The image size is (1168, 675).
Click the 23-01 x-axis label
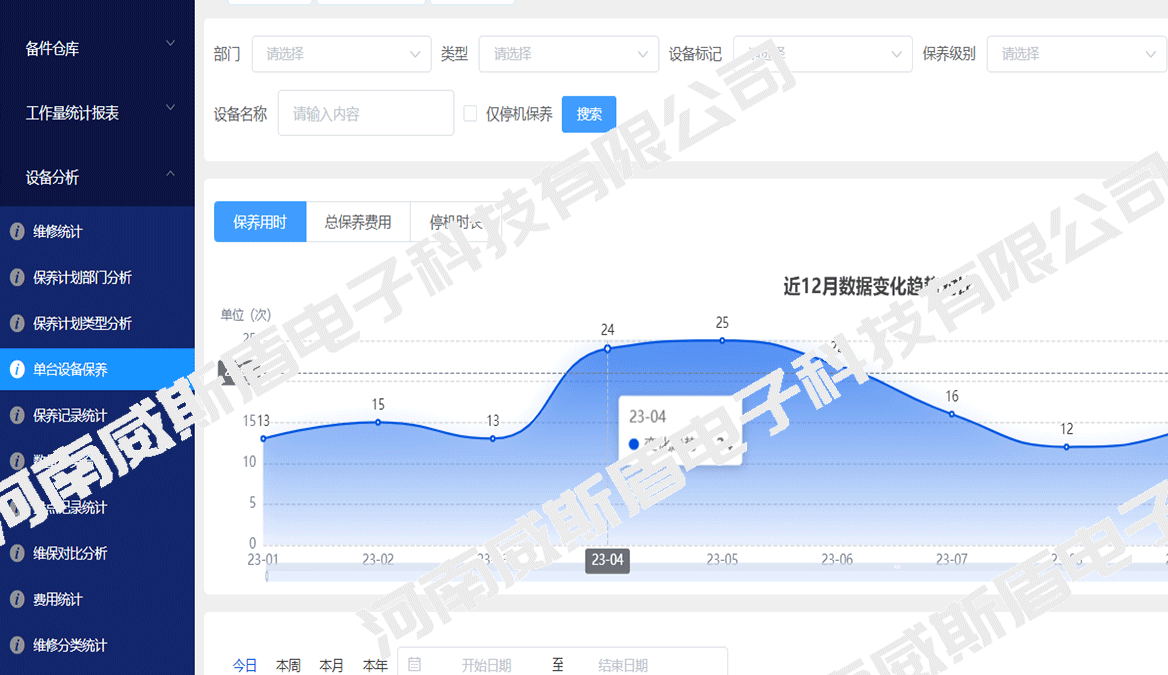[263, 560]
